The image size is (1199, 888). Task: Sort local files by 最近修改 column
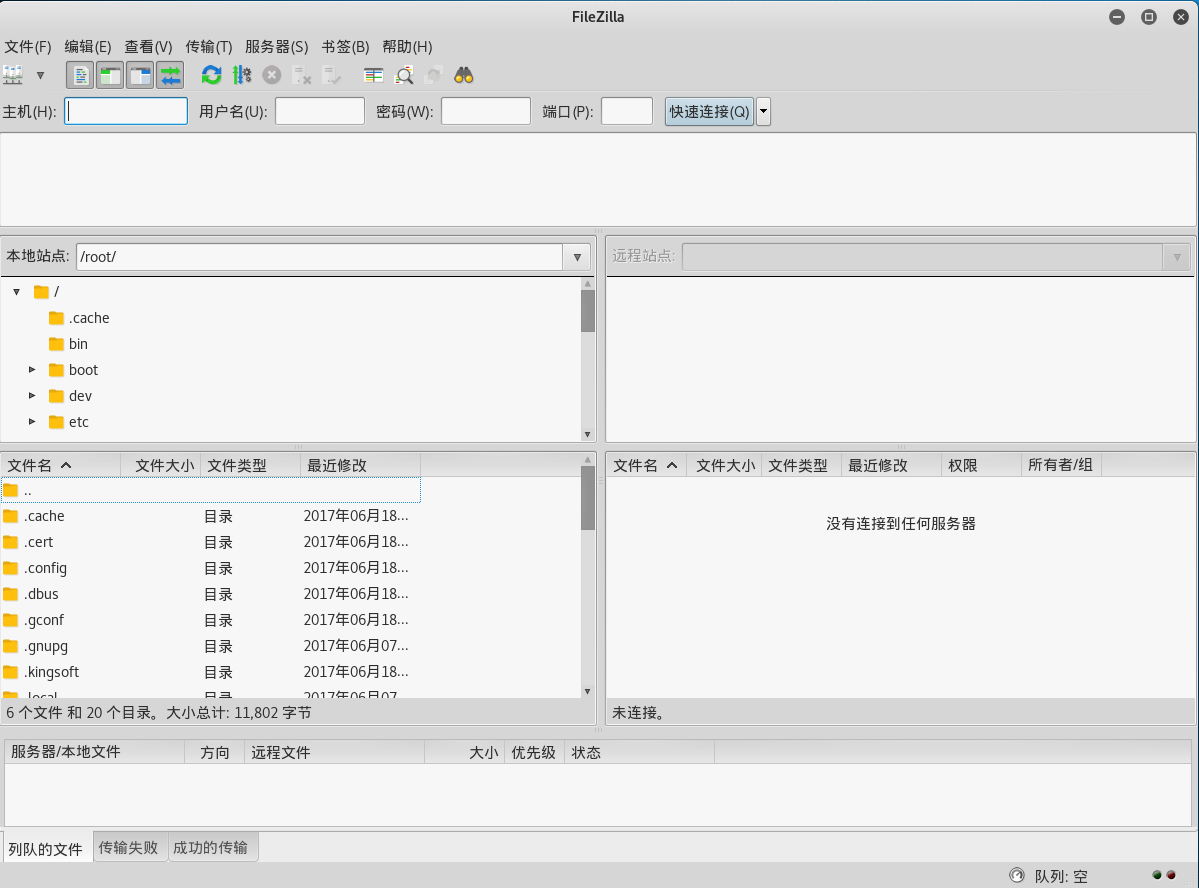pos(359,465)
